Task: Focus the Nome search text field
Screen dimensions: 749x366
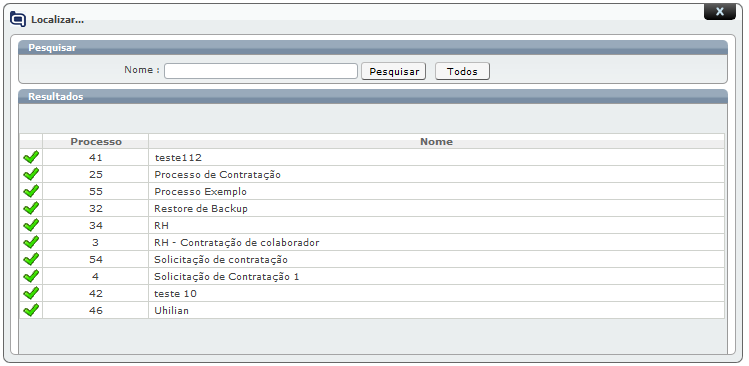Action: 261,71
